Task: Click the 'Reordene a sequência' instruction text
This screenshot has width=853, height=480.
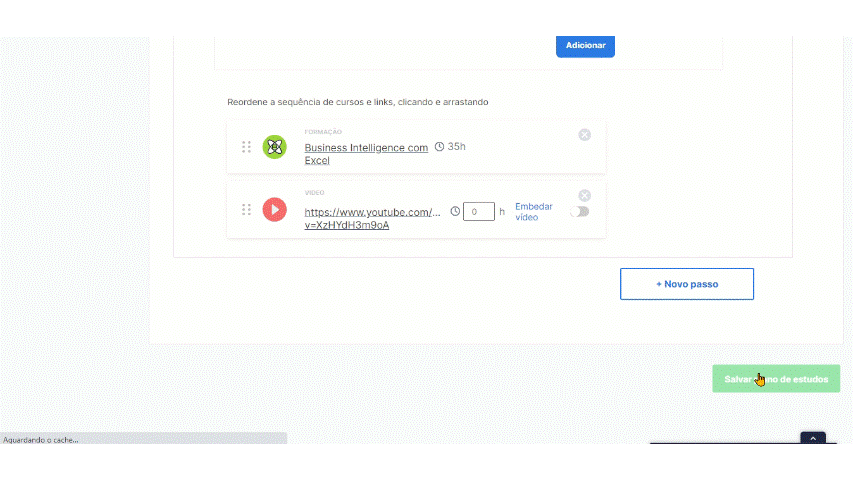Action: (358, 102)
